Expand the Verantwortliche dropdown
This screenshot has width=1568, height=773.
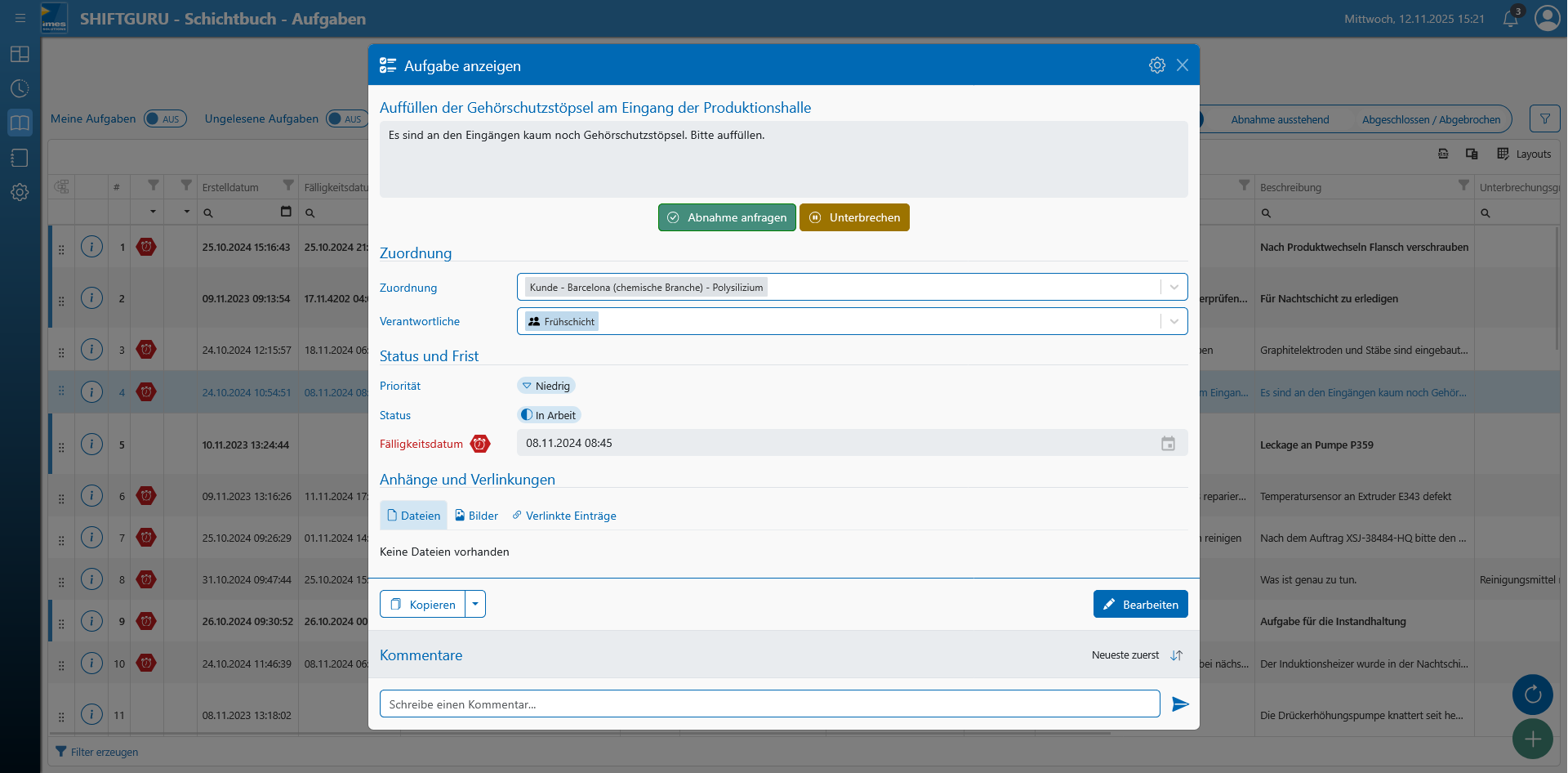pyautogui.click(x=1174, y=322)
